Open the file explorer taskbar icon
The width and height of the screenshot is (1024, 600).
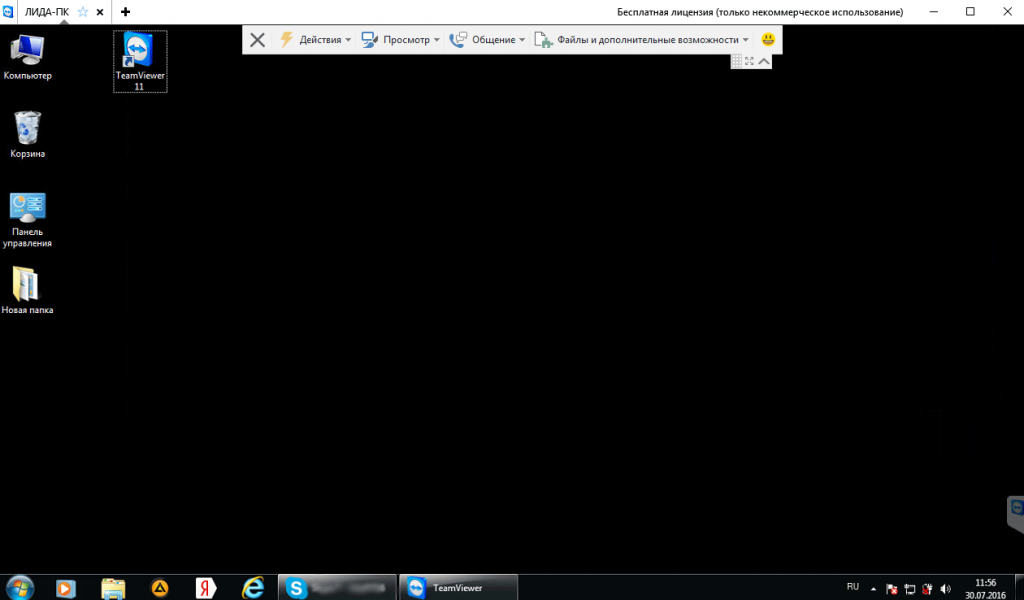point(113,588)
